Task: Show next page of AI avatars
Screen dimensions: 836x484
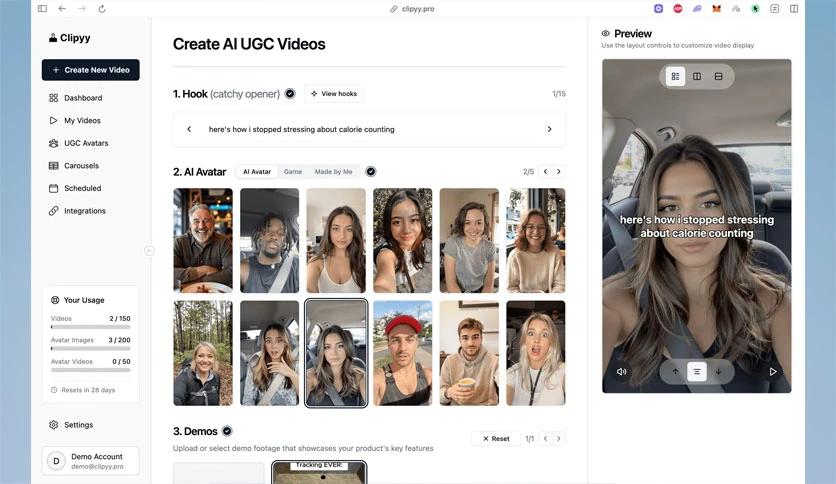Action: coord(559,172)
